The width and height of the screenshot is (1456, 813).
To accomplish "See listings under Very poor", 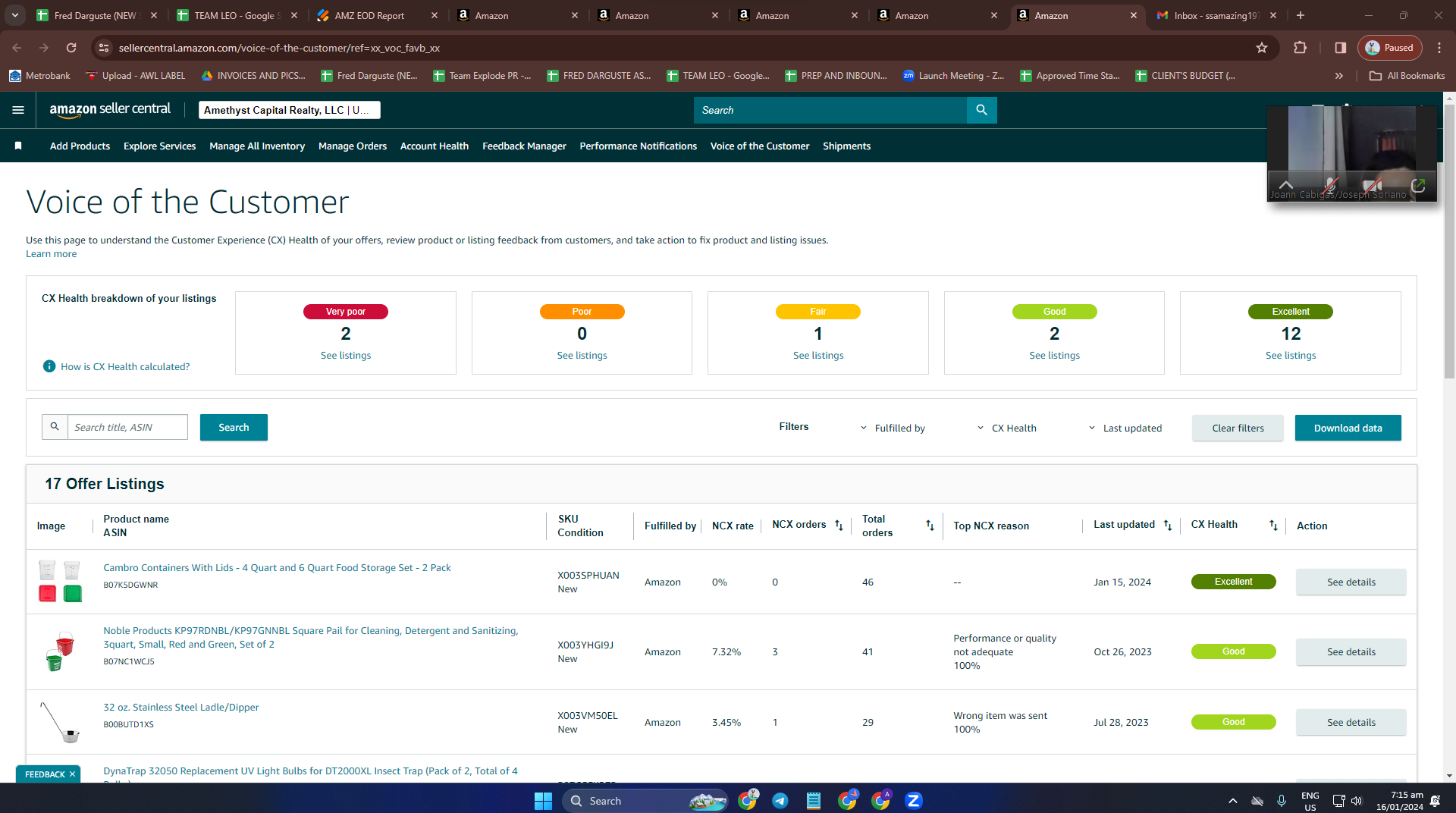I will point(346,355).
